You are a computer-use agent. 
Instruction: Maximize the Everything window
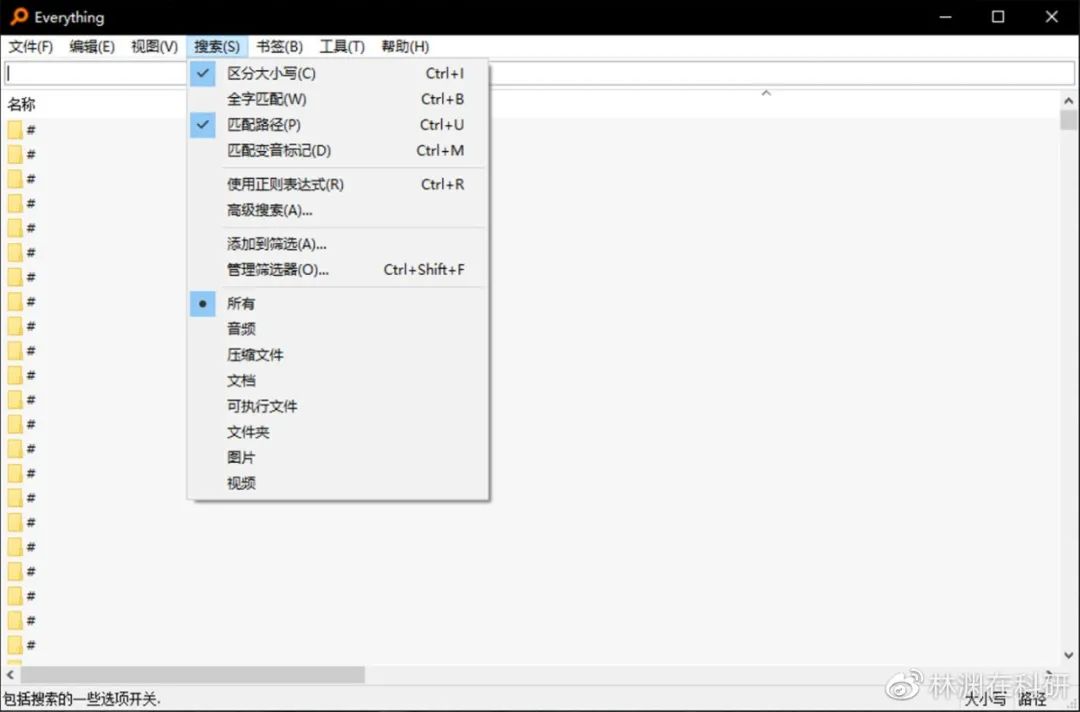[x=998, y=17]
